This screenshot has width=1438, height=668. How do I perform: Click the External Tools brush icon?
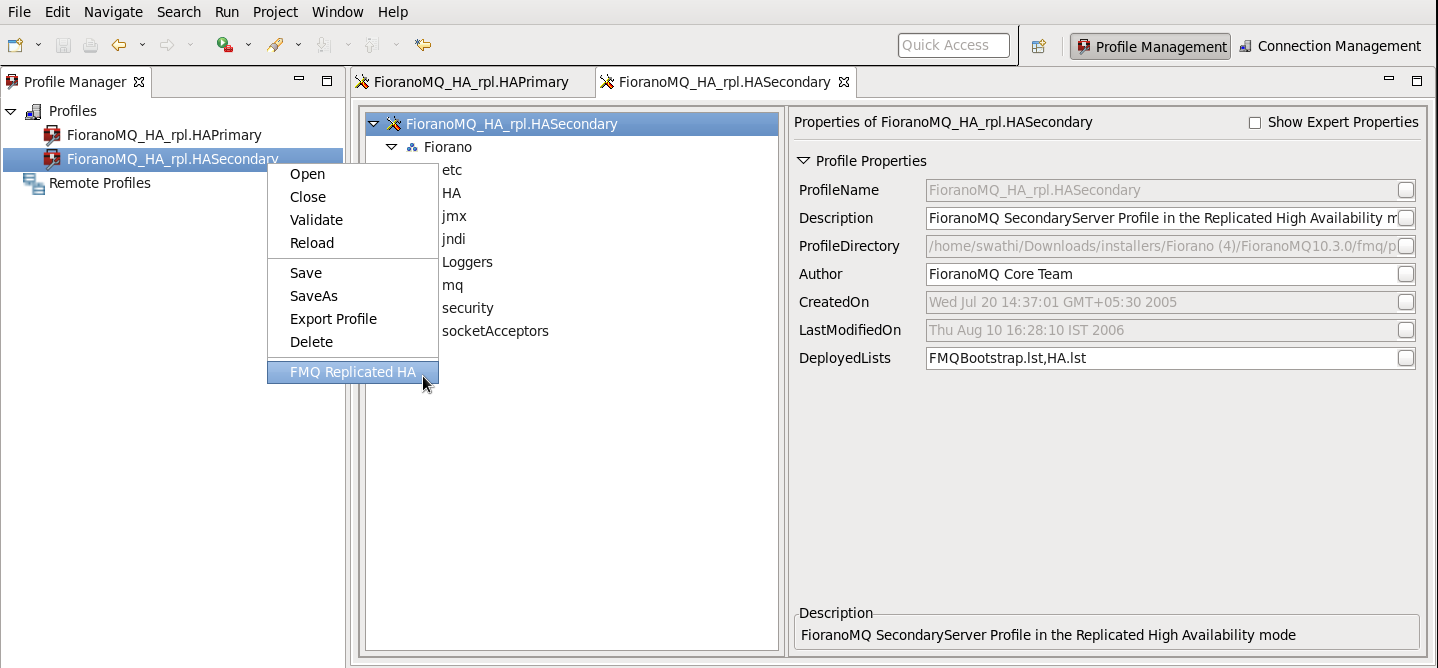click(275, 45)
